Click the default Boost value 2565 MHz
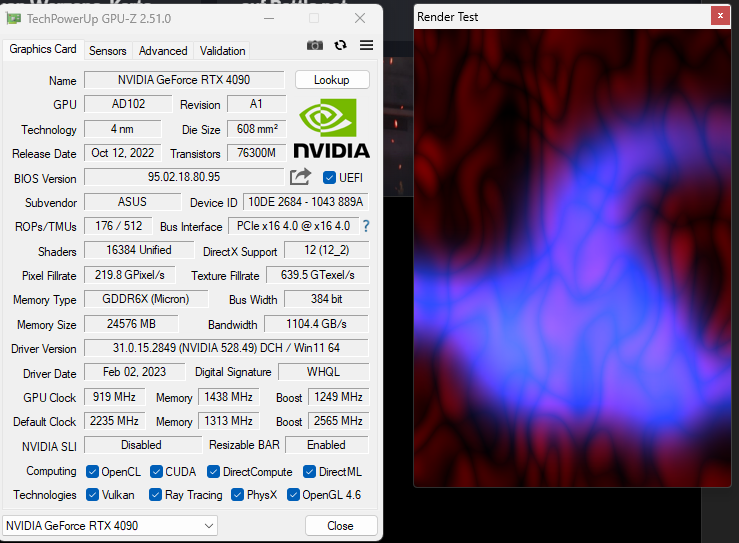Viewport: 739px width, 543px height. click(x=338, y=421)
